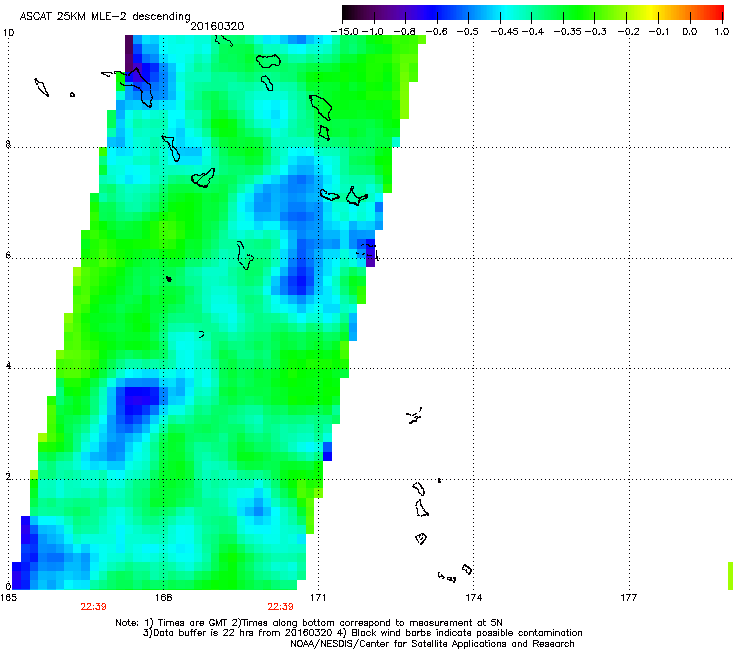Click the '-0.5' color bar label
The width and height of the screenshot is (740, 650).
coord(468,32)
